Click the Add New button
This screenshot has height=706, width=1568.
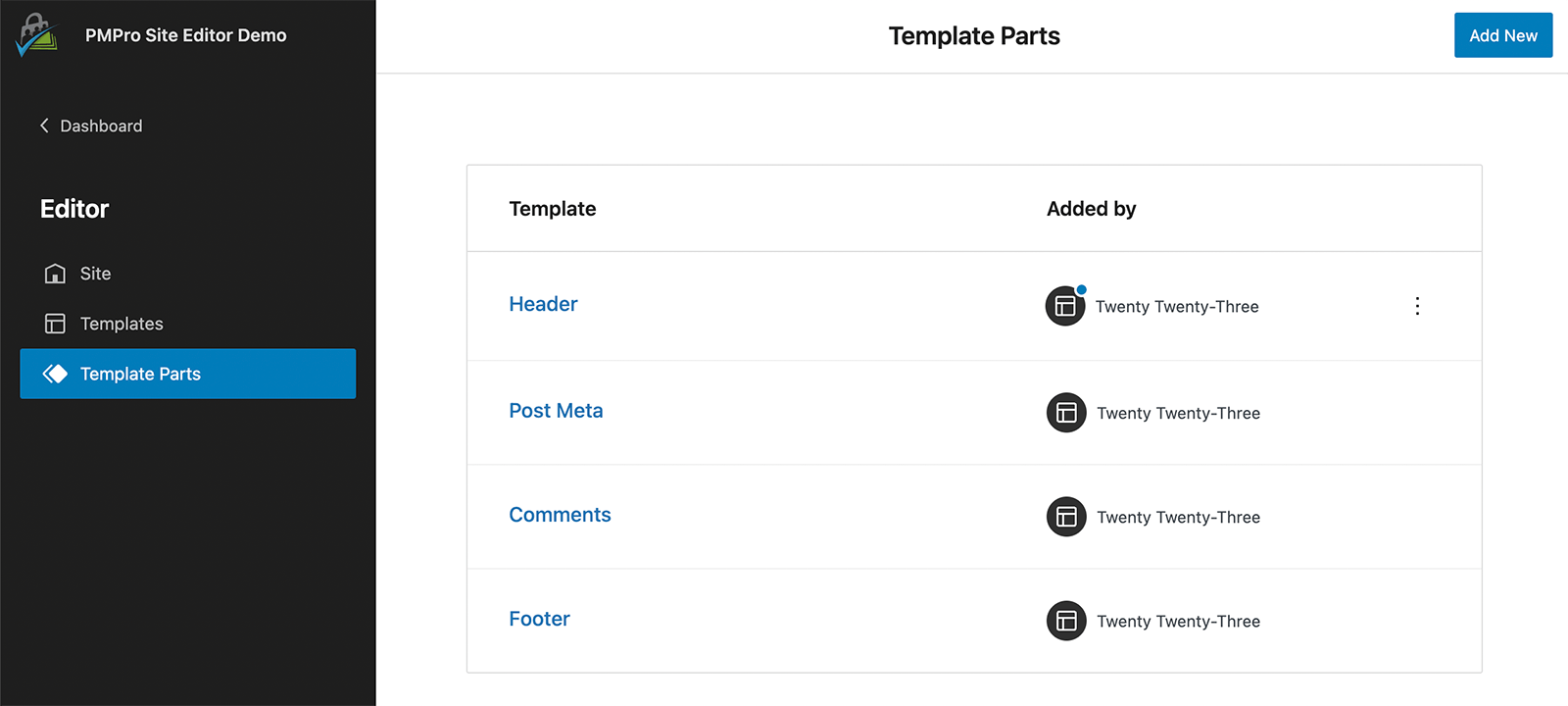point(1502,34)
